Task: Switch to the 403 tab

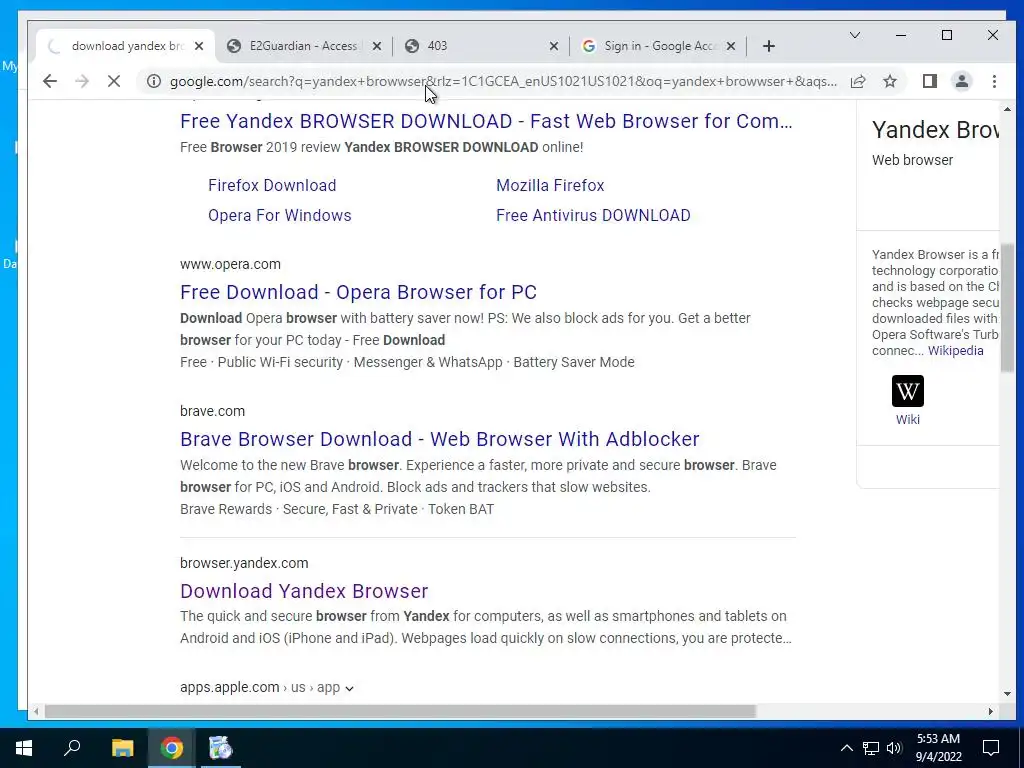Action: tap(481, 46)
